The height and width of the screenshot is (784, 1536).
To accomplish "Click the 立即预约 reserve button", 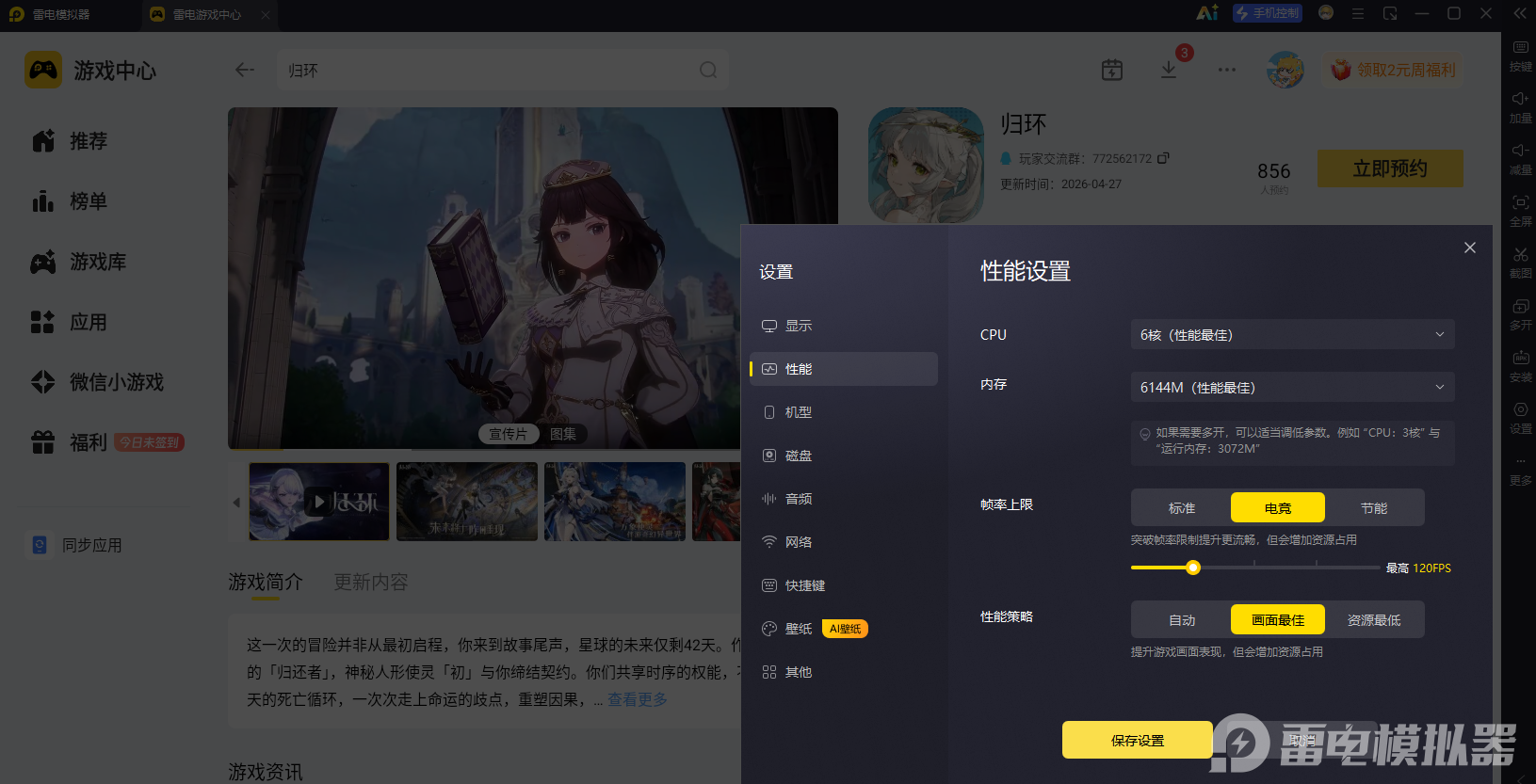I will pyautogui.click(x=1390, y=168).
